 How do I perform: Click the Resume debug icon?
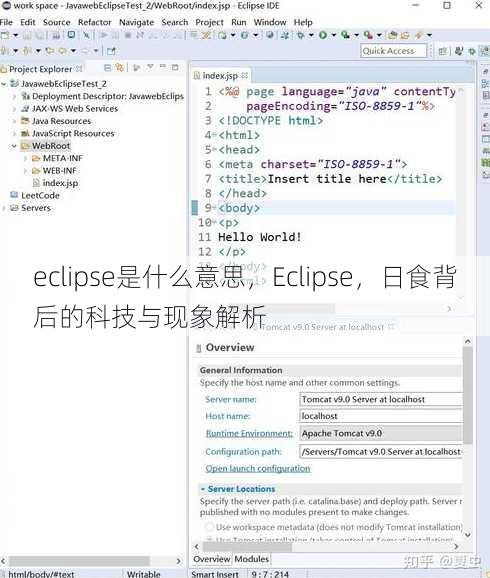tap(104, 35)
